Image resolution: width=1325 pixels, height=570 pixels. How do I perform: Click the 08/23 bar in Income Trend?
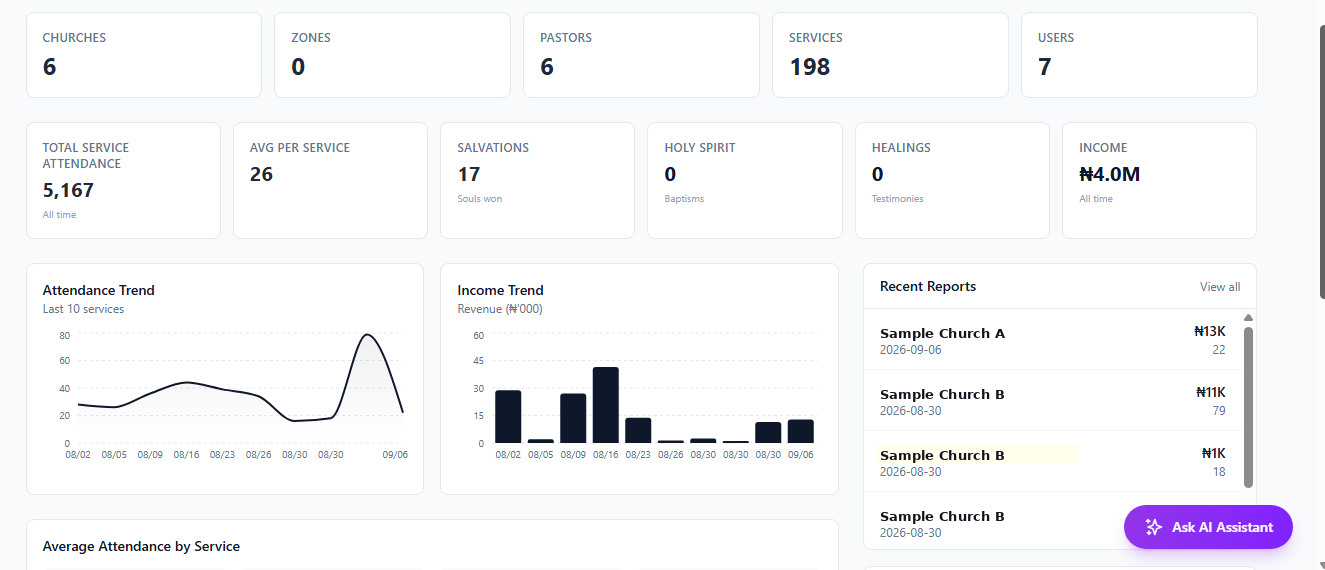(638, 430)
